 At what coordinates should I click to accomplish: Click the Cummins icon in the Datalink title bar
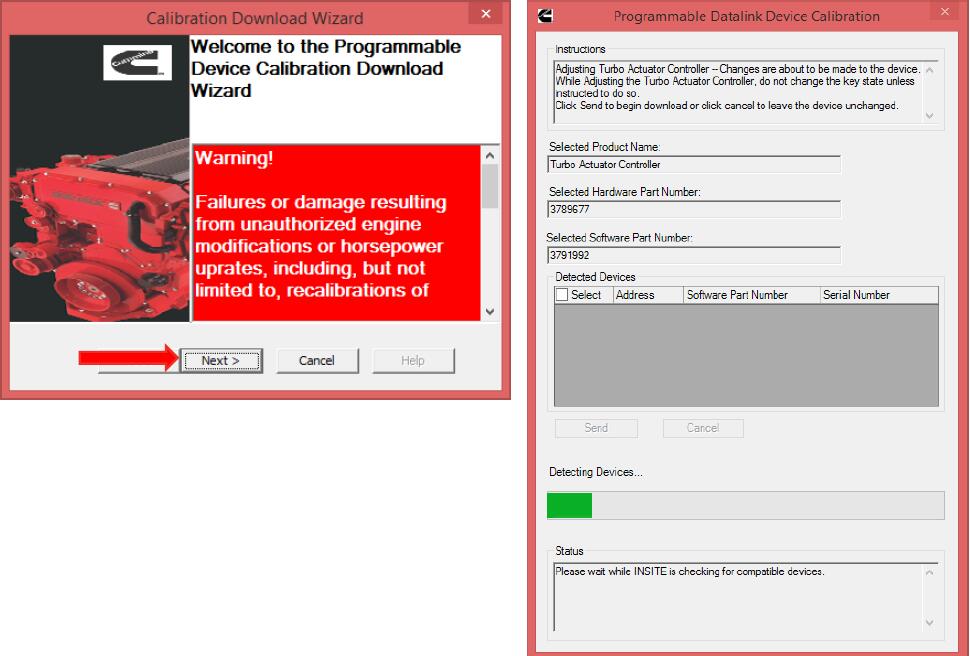point(546,16)
